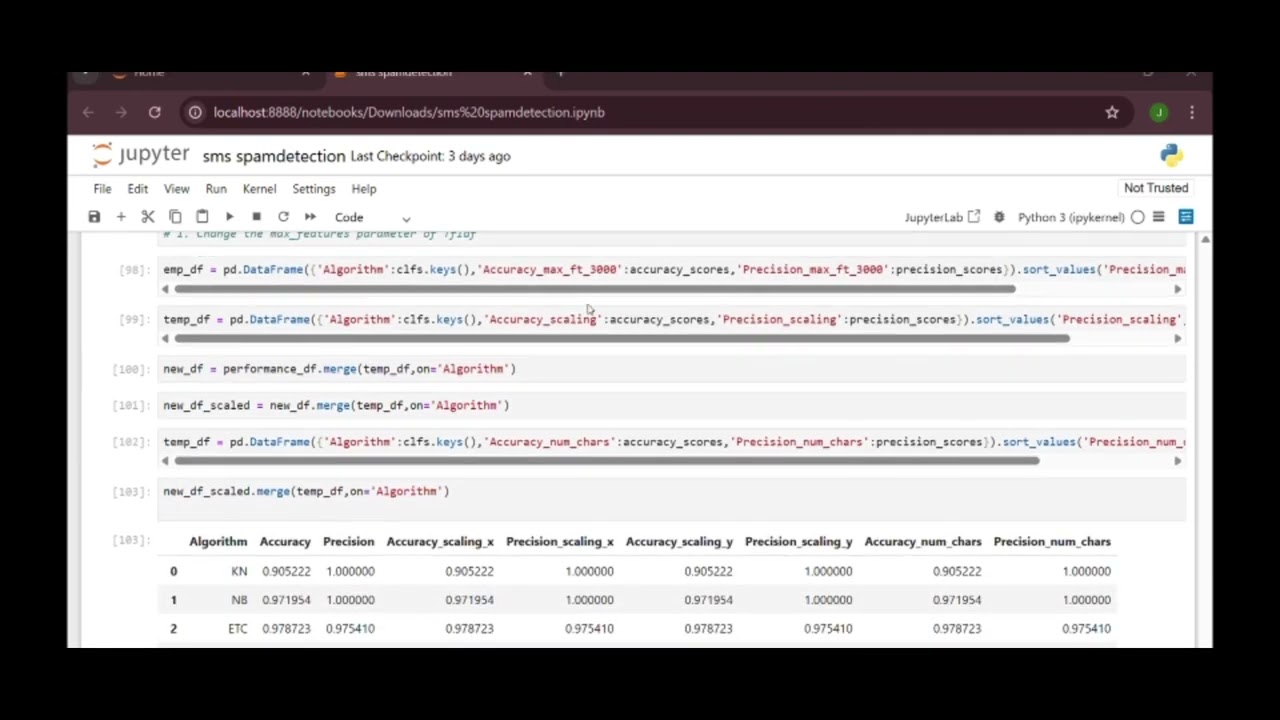Copy the selected cell

175,217
